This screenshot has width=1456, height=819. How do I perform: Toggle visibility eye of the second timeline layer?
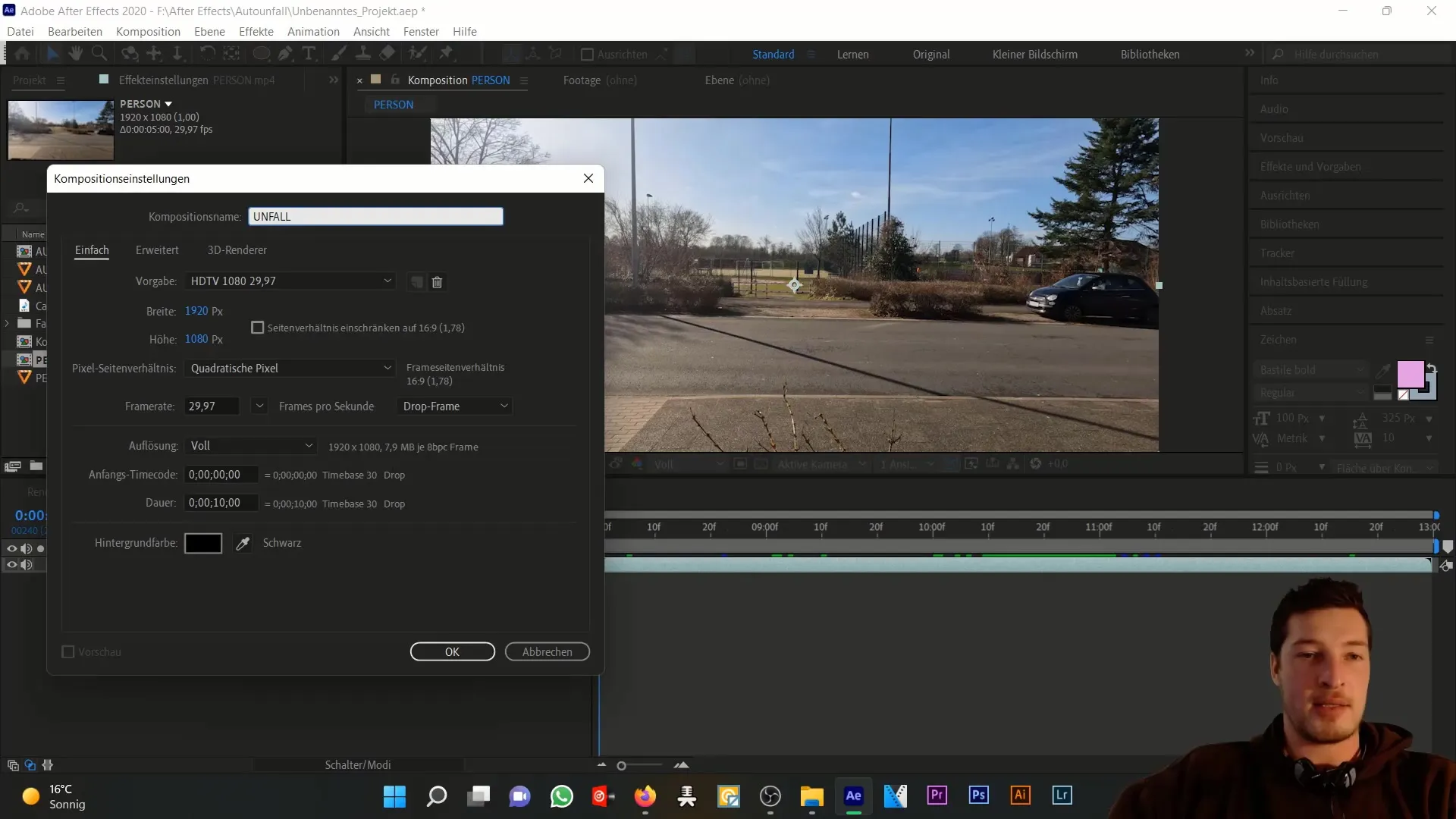[x=11, y=564]
